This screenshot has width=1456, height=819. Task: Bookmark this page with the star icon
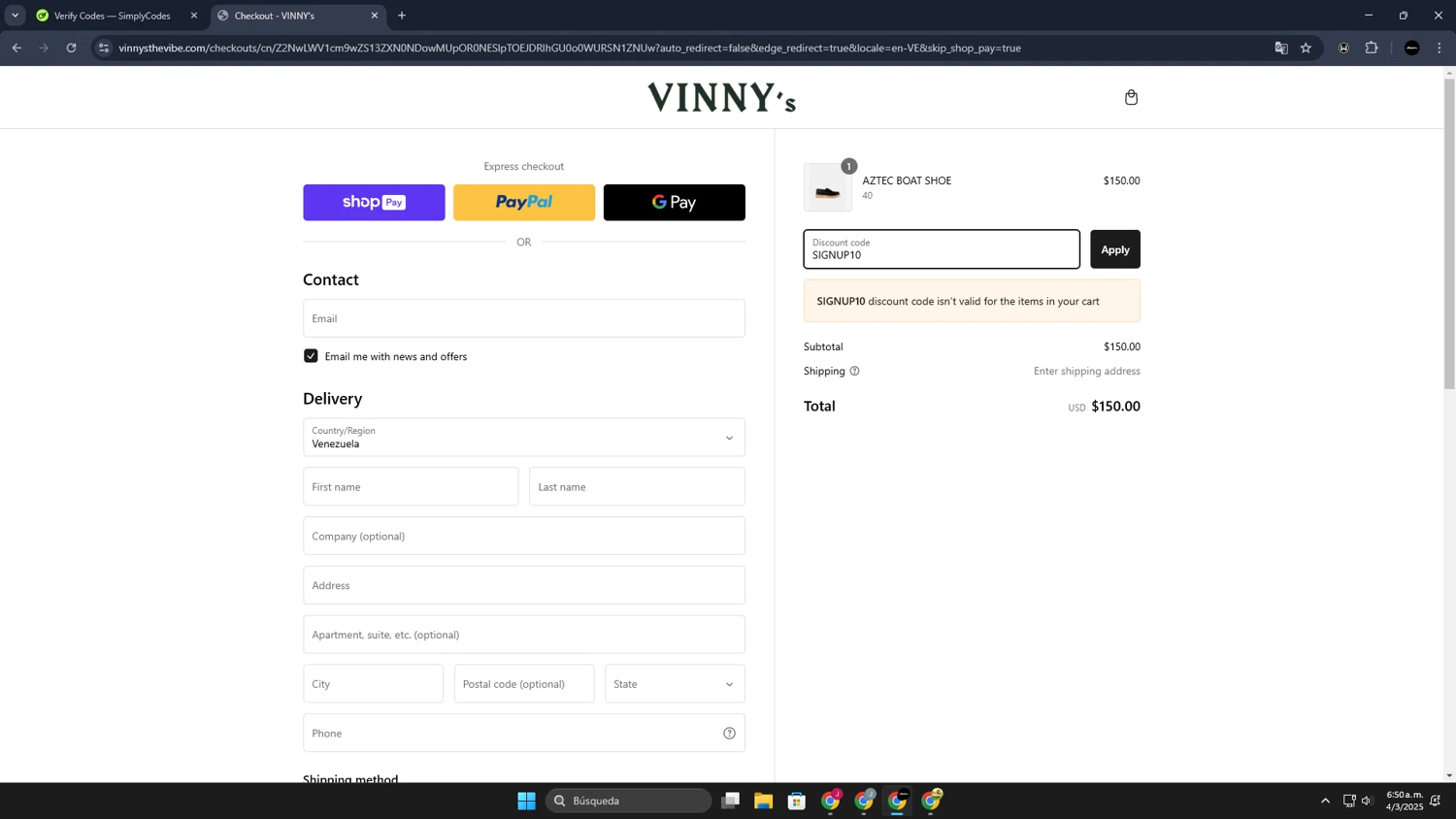[x=1306, y=48]
